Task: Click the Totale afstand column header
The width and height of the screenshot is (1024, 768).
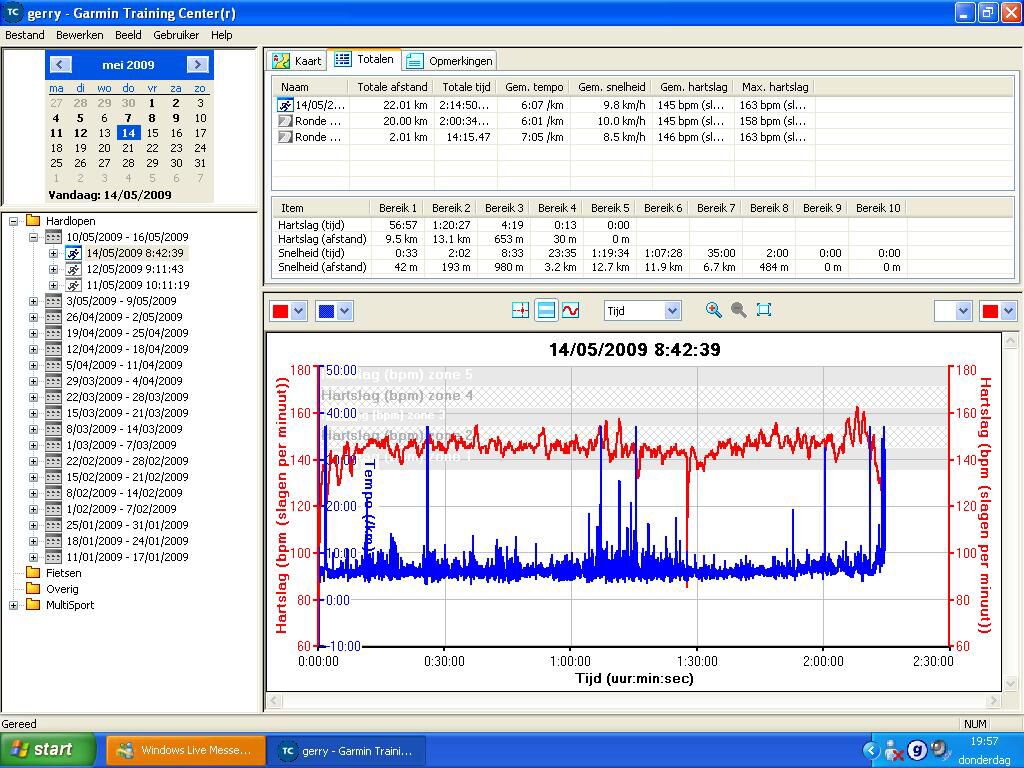Action: 392,87
